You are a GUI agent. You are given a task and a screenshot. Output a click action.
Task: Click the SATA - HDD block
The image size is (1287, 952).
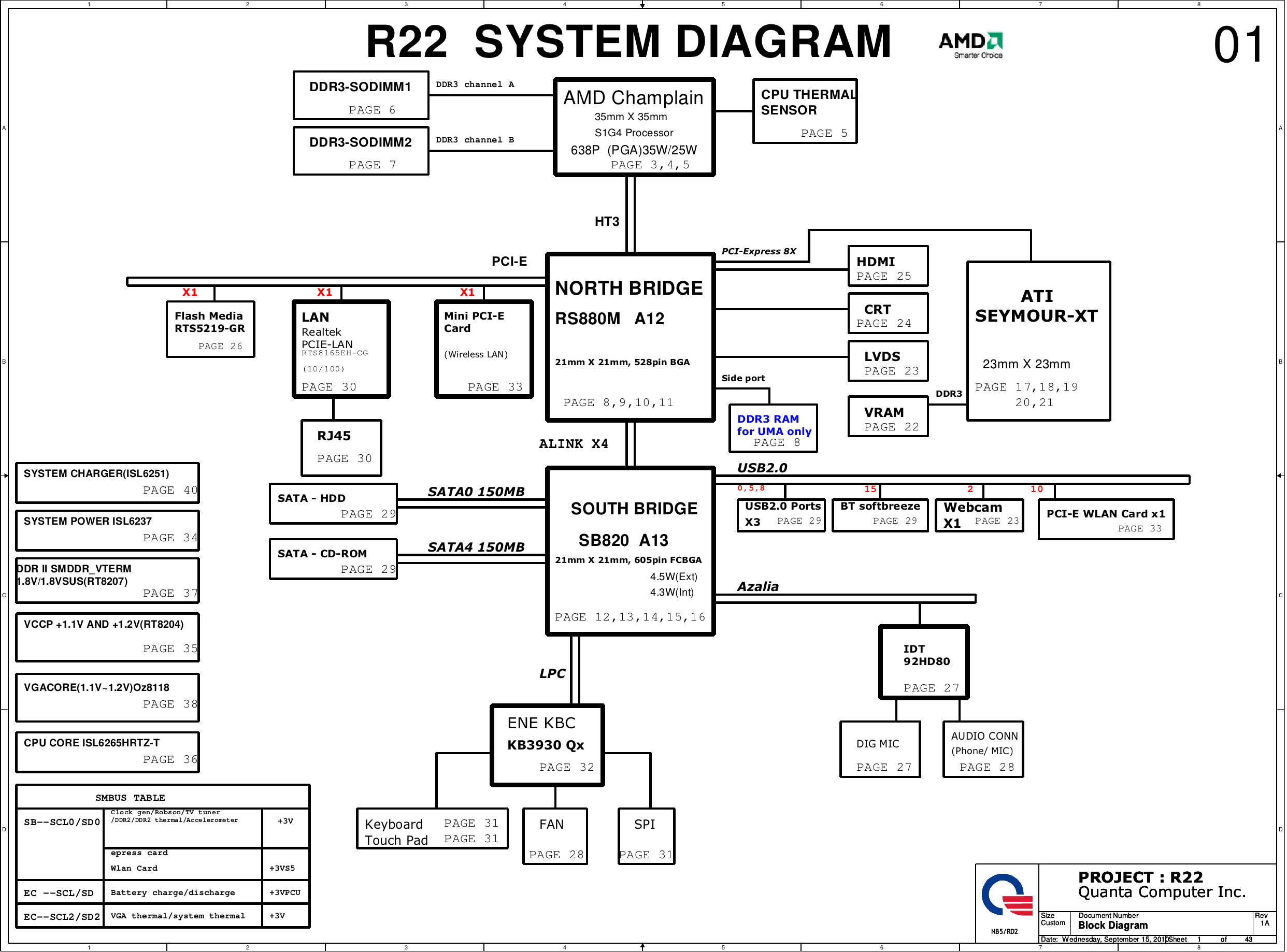click(333, 504)
